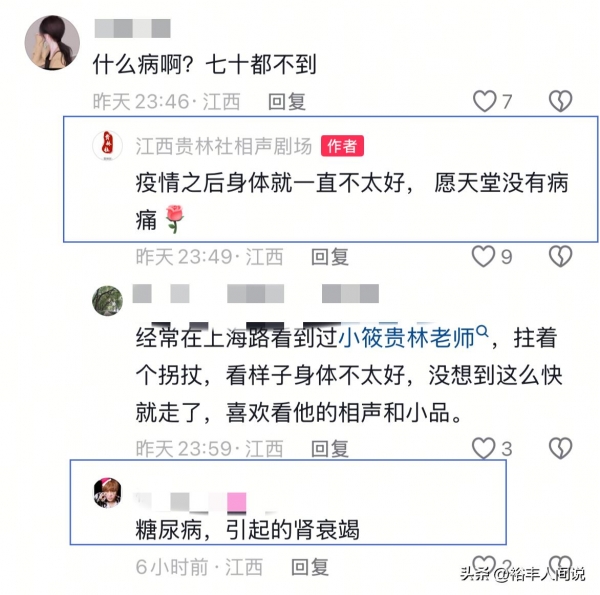Like the 23:59 comment with 3 likes
The image size is (600, 595).
click(484, 448)
